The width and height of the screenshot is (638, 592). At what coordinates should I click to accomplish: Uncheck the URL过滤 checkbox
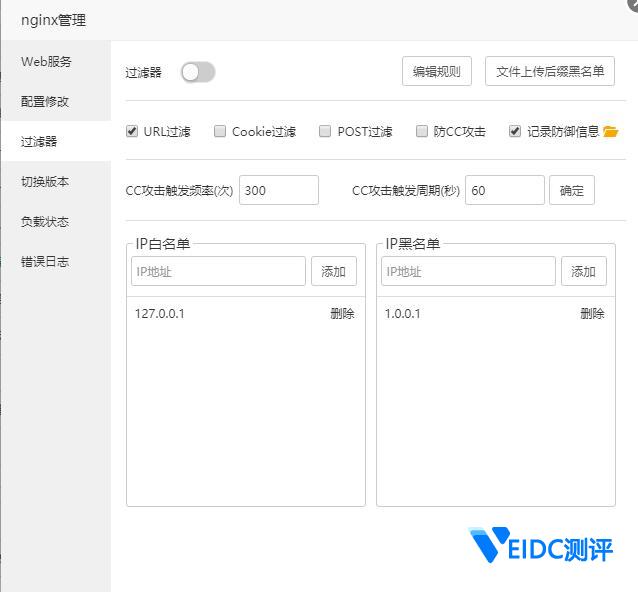[x=132, y=131]
